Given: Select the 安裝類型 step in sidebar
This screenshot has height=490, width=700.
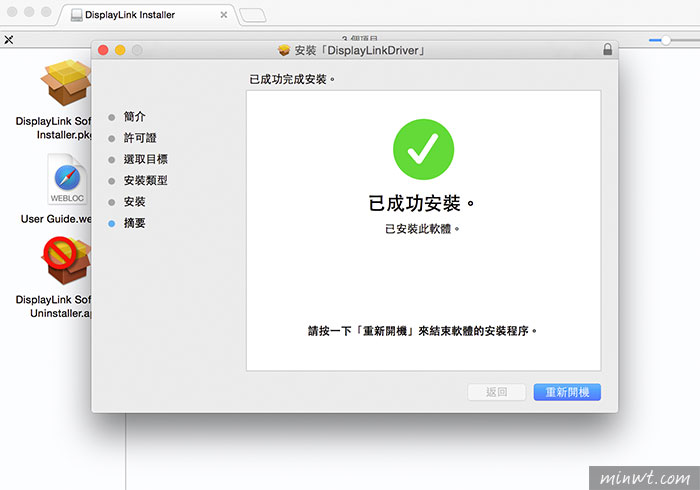Looking at the screenshot, I should tap(146, 181).
